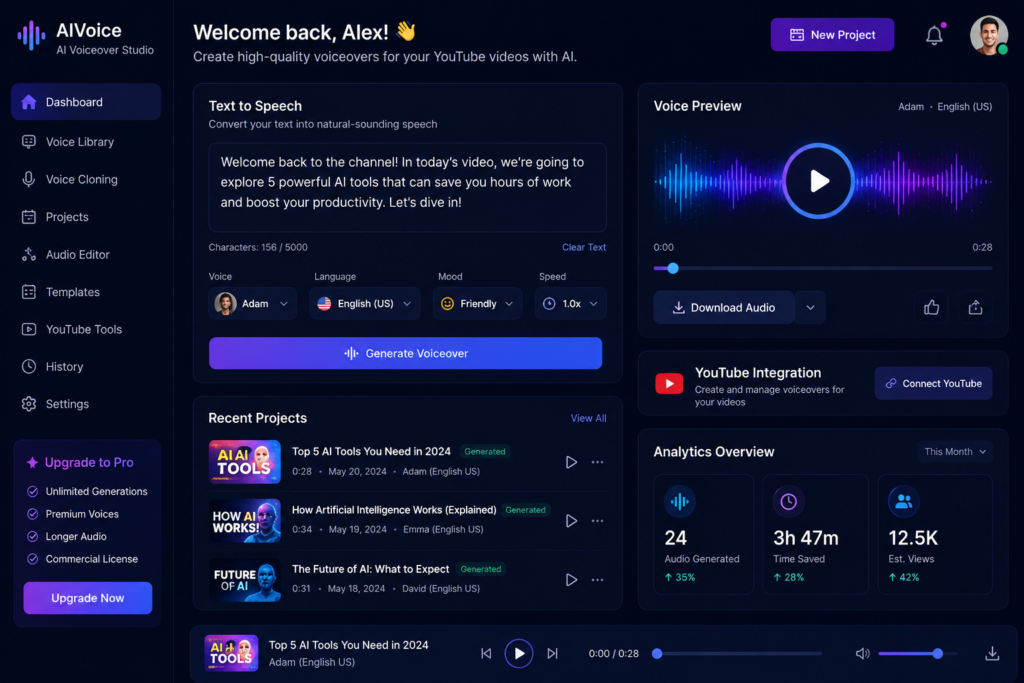
Task: Click the Generate Voiceover button
Action: (x=406, y=353)
